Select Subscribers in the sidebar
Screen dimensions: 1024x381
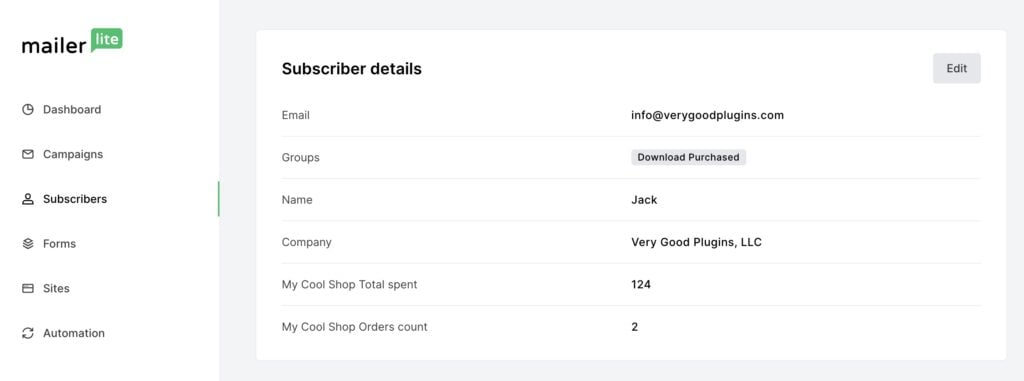click(75, 199)
